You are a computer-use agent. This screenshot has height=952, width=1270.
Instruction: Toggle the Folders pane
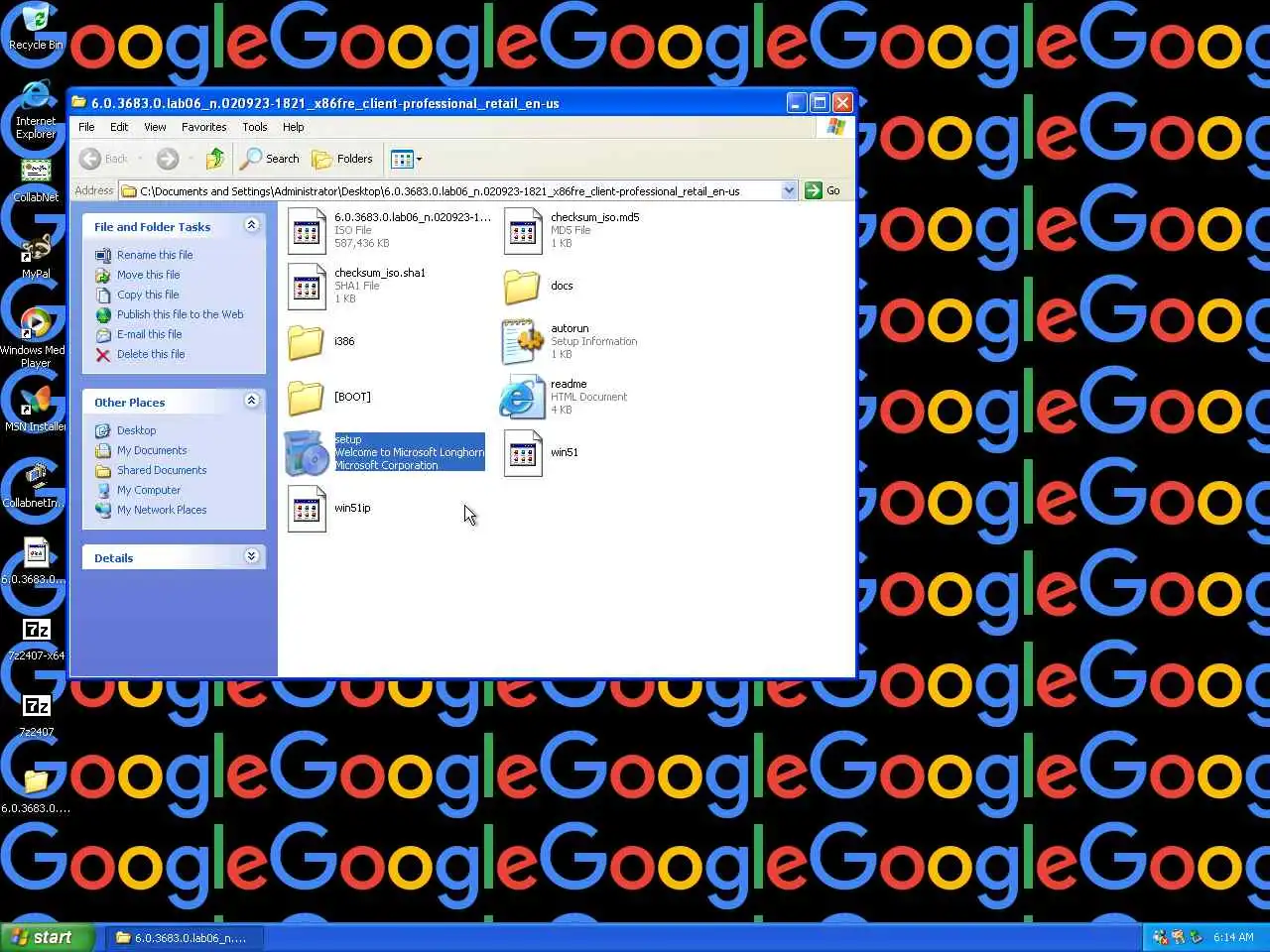point(342,159)
